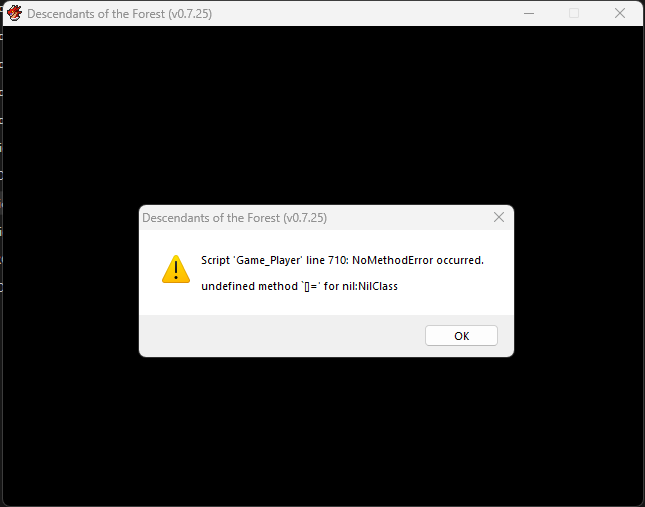Viewport: 645px width, 507px height.
Task: Click the nil:NilClass text
Action: 370,286
